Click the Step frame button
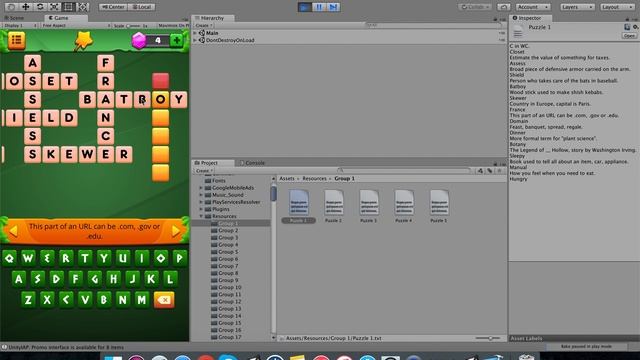This screenshot has height=360, width=640. (x=333, y=7)
